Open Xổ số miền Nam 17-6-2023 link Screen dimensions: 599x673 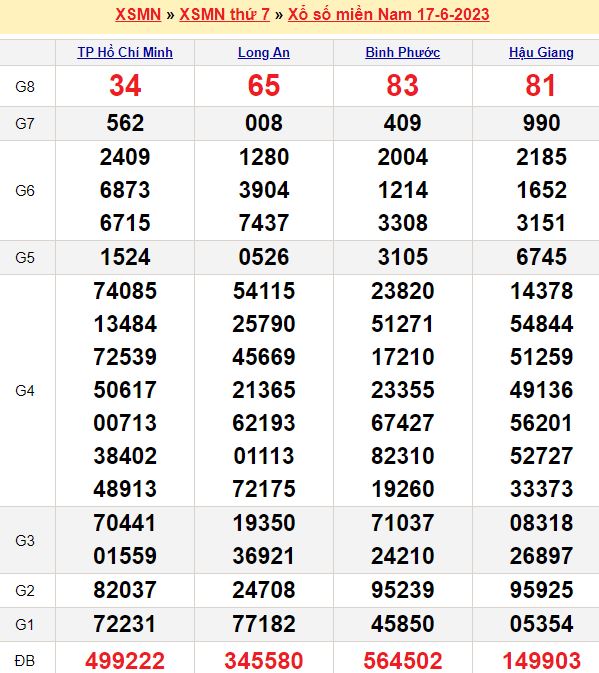pyautogui.click(x=388, y=15)
